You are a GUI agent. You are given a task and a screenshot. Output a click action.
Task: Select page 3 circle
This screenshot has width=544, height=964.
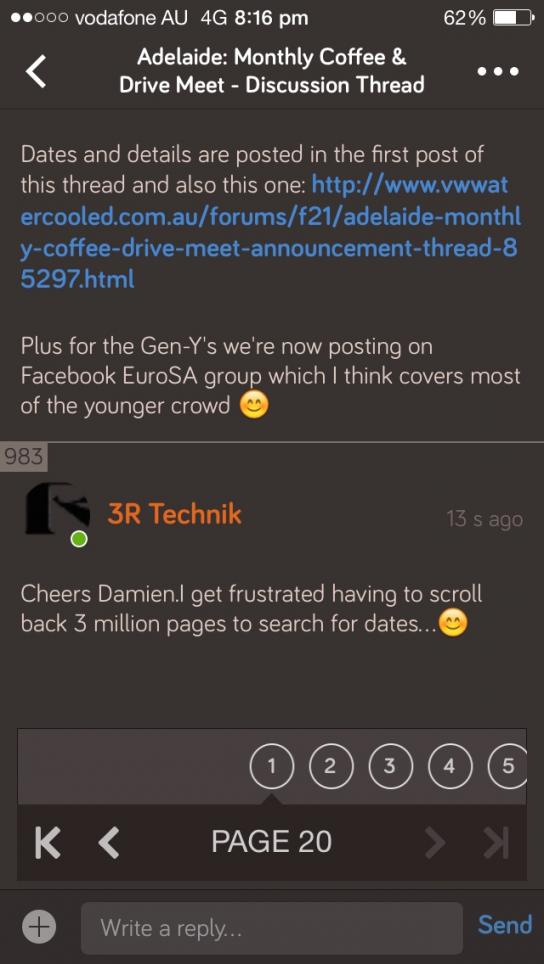tap(389, 765)
